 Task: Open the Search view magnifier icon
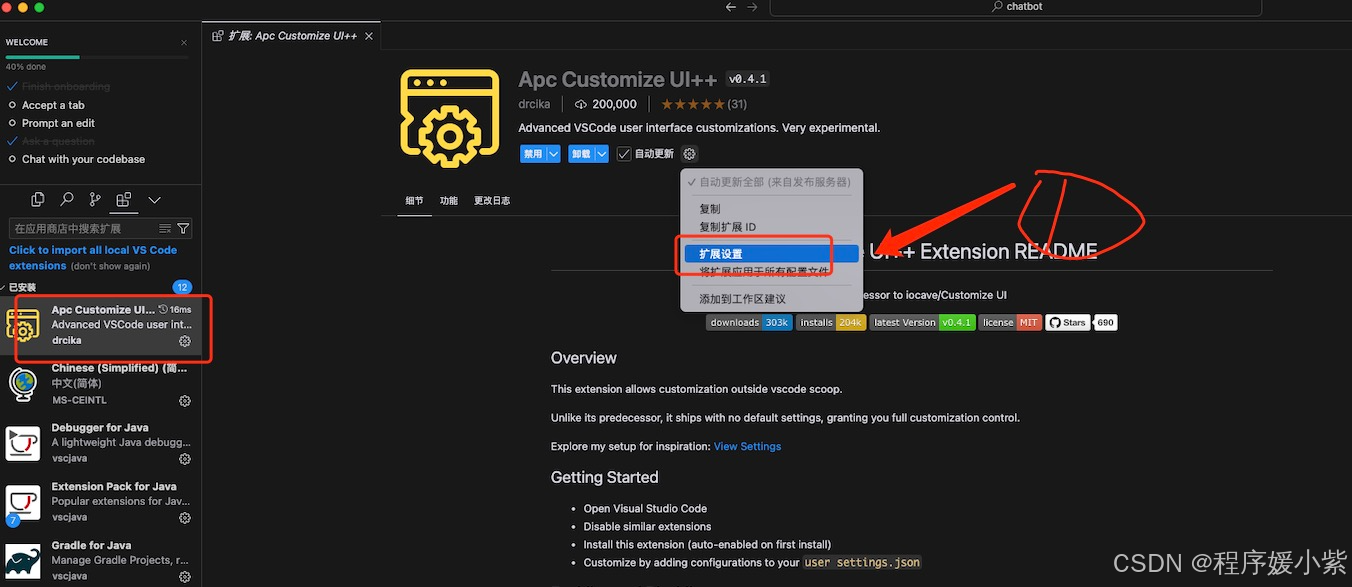[67, 200]
